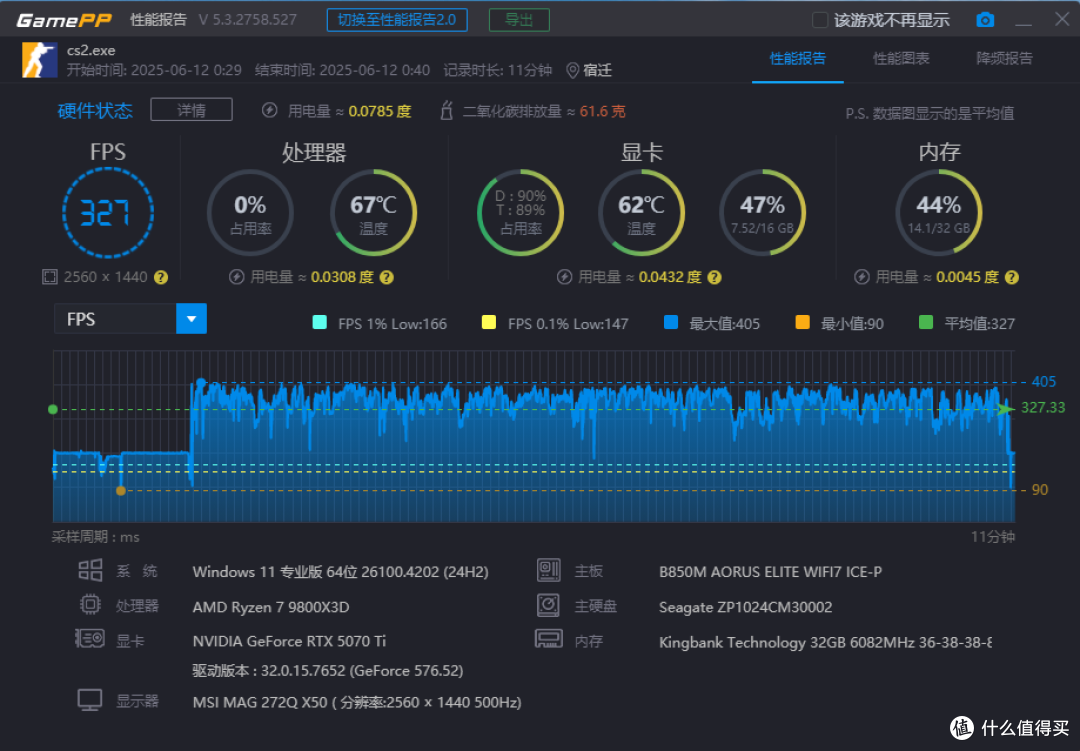The height and width of the screenshot is (751, 1080).
Task: Click the Windows system icon
Action: [90, 570]
